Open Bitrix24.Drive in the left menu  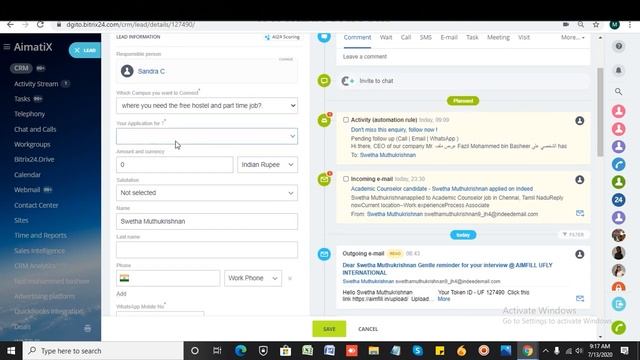click(x=34, y=159)
